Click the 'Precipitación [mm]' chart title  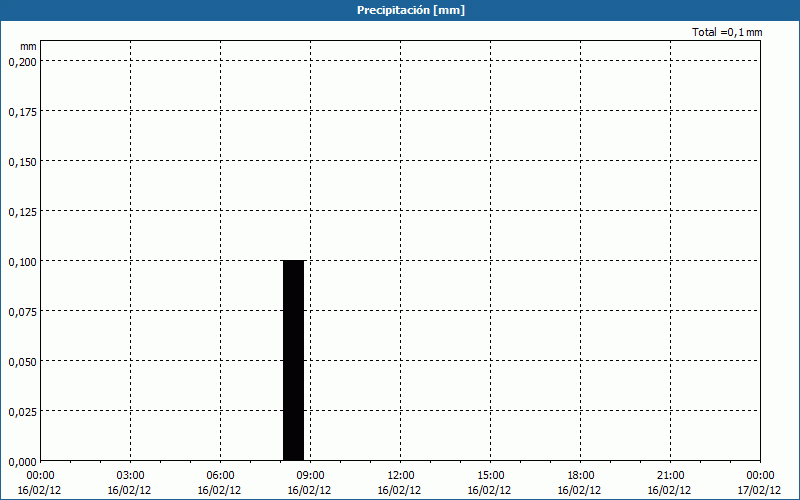[411, 10]
